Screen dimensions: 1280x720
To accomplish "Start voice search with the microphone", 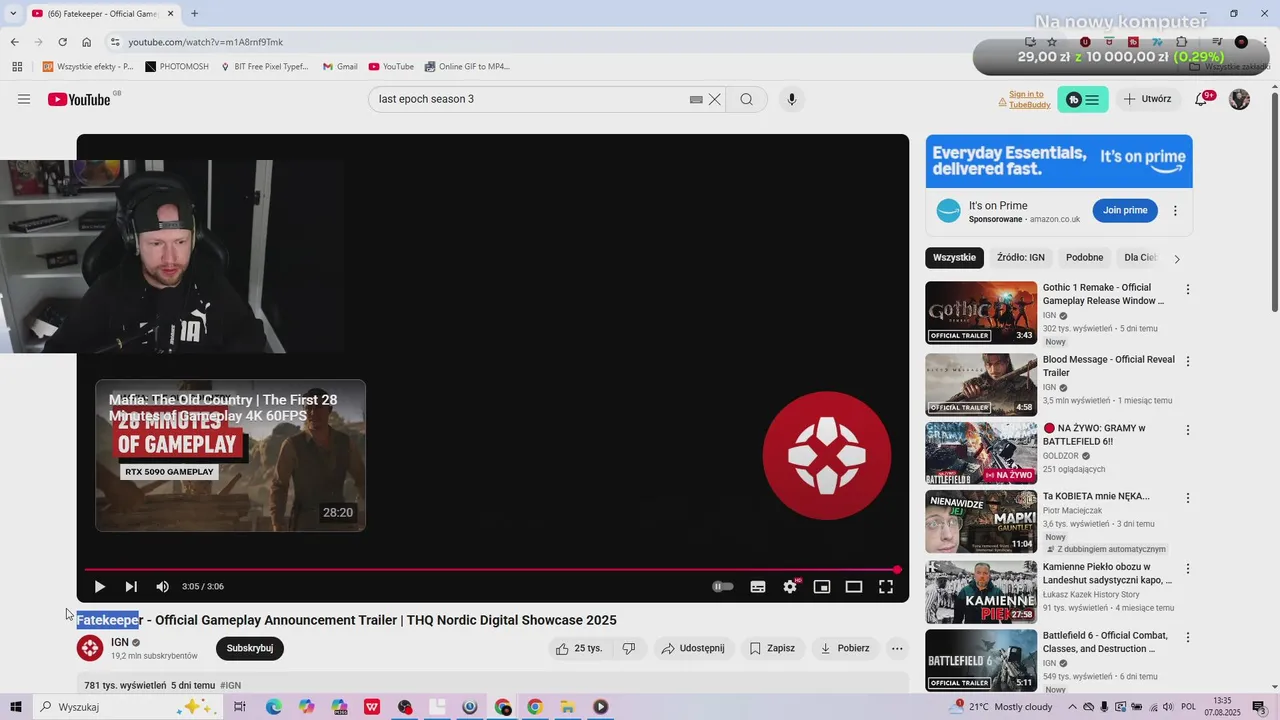I will click(x=792, y=99).
